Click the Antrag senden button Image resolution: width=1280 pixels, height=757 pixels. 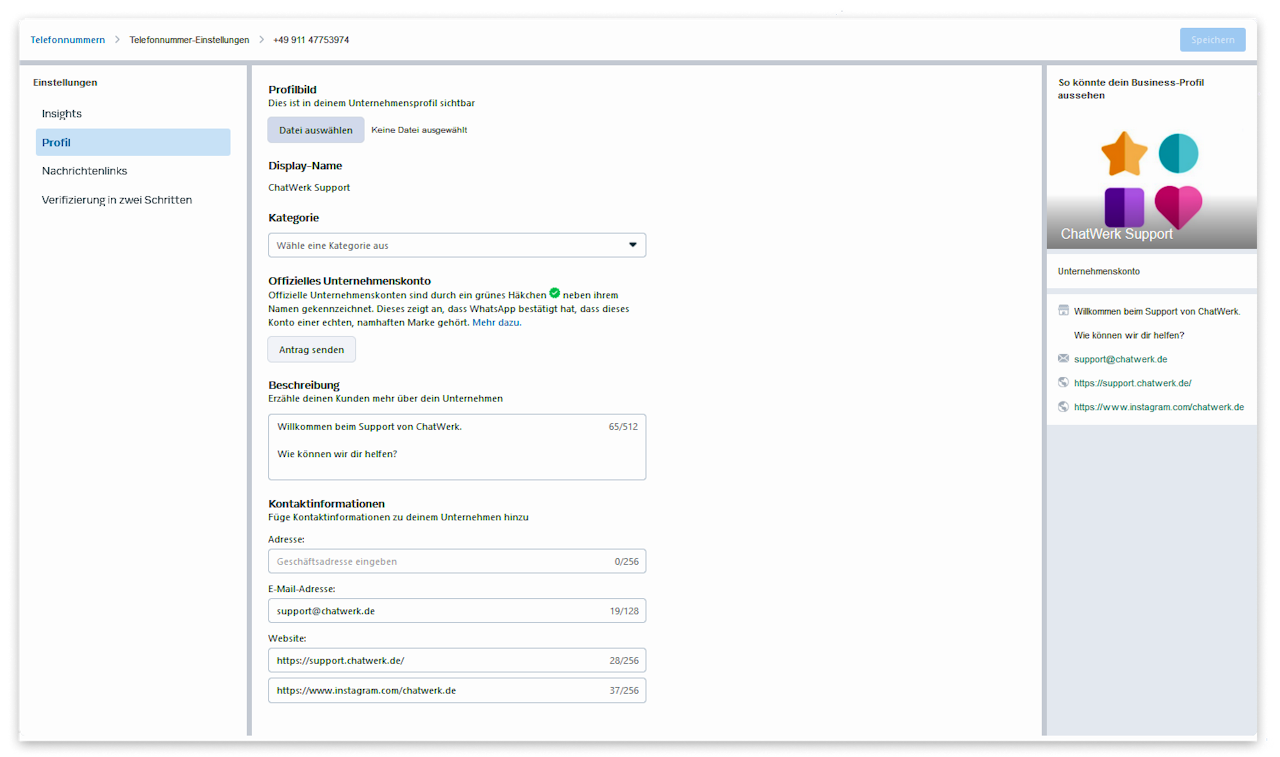(311, 350)
